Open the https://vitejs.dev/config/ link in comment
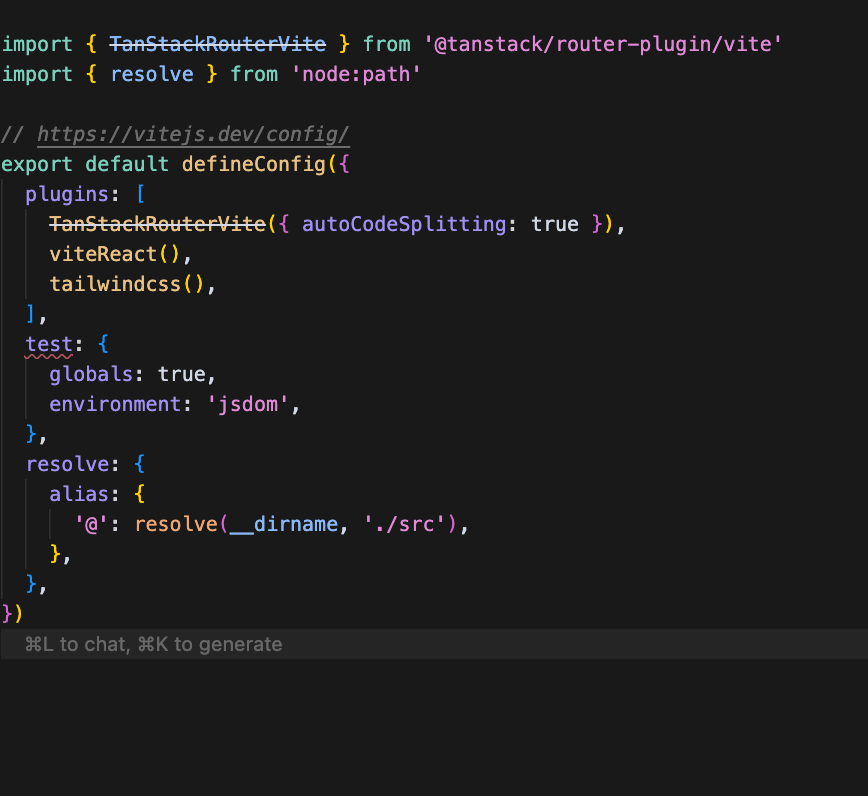This screenshot has width=868, height=796. [x=193, y=135]
